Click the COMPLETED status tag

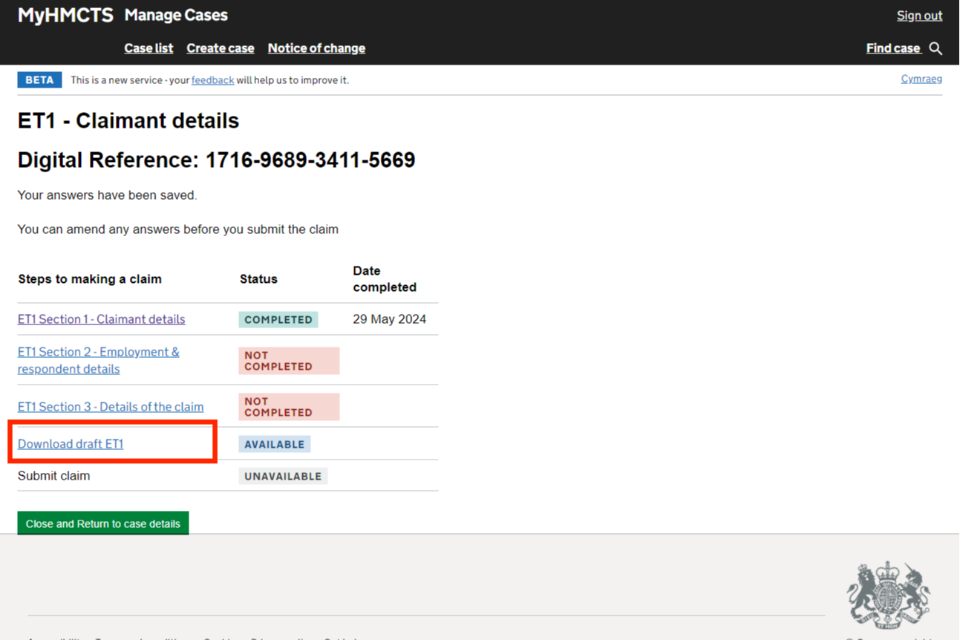pos(278,320)
